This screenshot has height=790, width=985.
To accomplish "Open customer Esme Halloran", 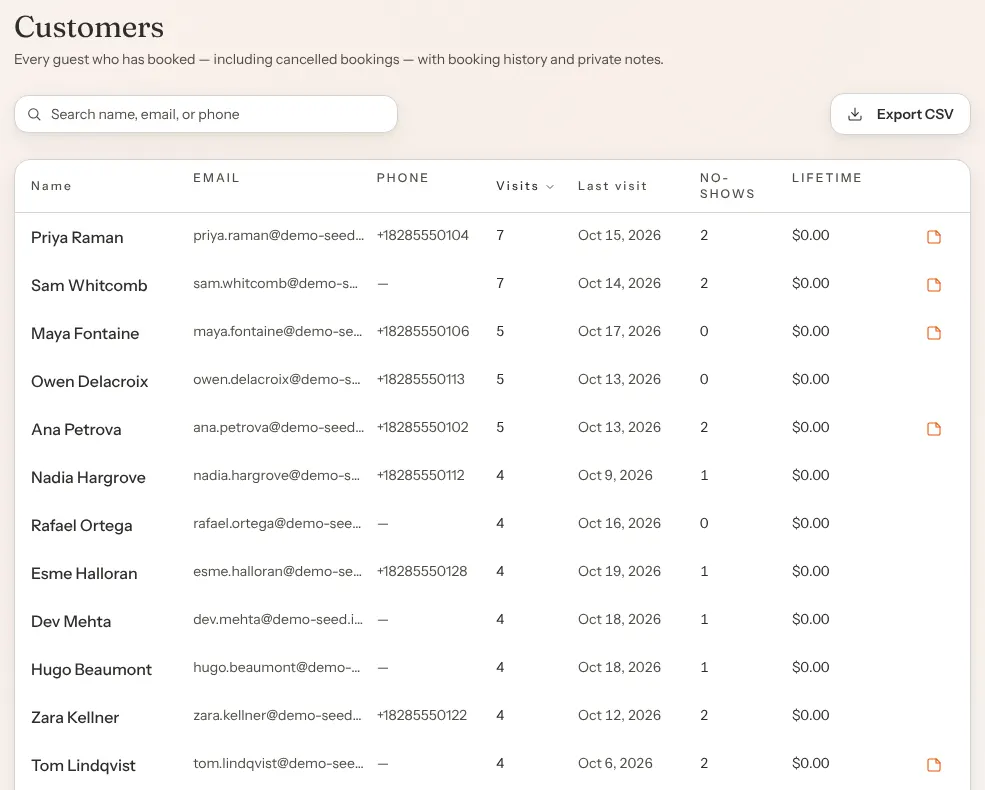I will pyautogui.click(x=84, y=574).
